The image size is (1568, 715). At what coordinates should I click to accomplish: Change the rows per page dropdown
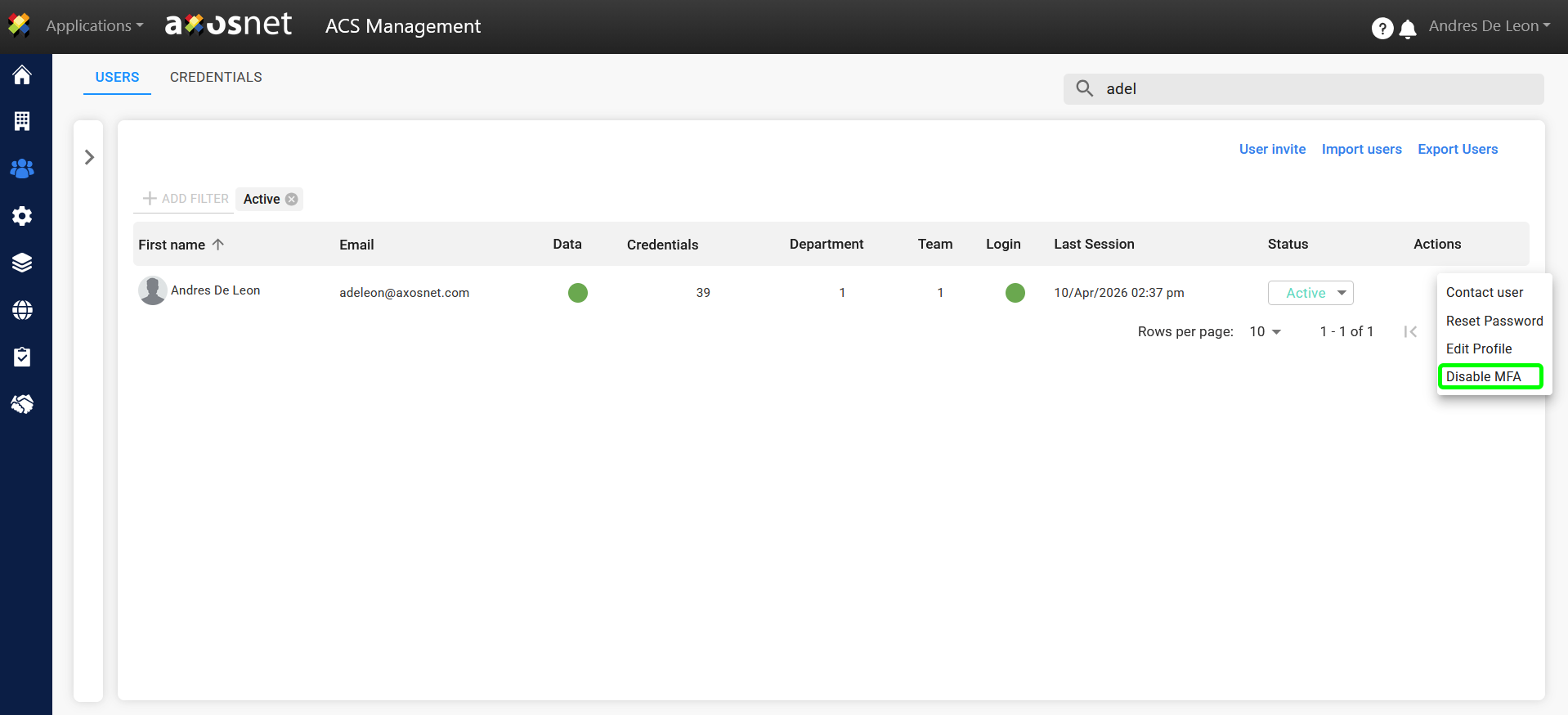1265,331
